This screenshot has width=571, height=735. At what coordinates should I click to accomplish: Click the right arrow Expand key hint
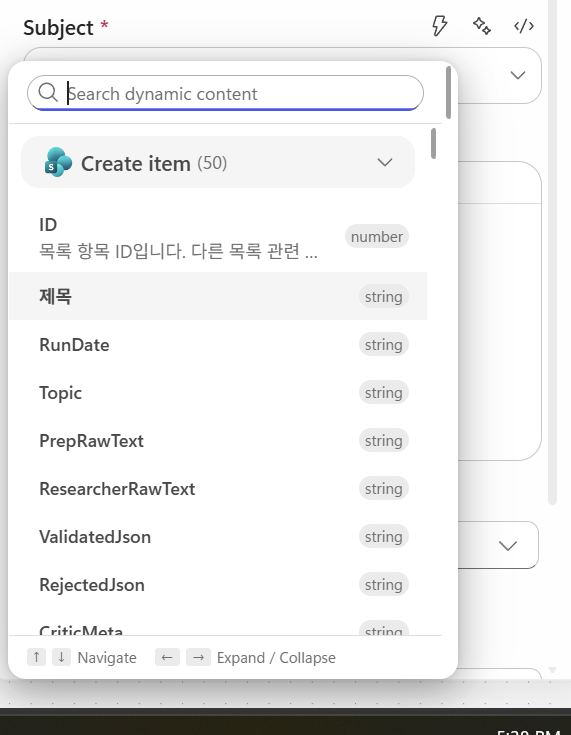pos(198,657)
